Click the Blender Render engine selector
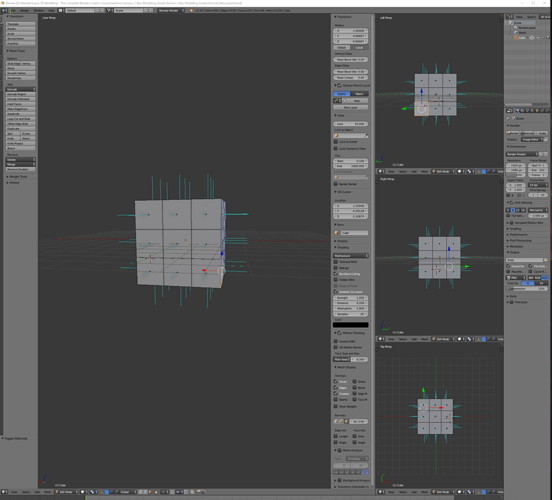This screenshot has height=500, width=552. (171, 11)
